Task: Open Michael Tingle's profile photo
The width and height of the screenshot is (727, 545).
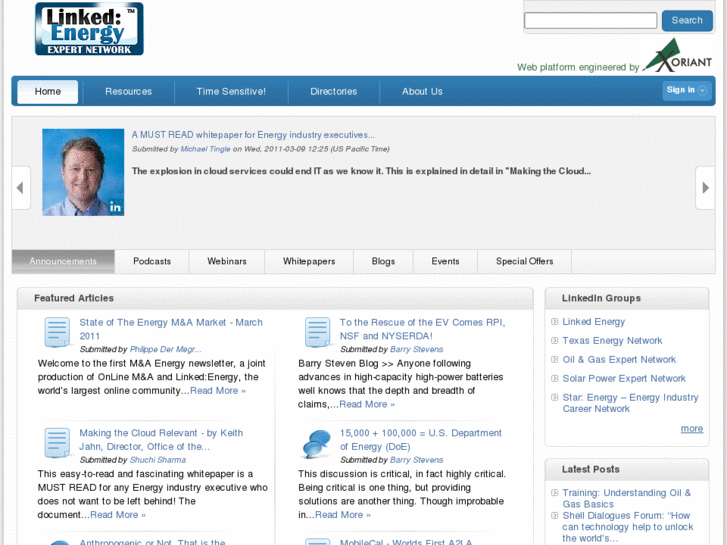Action: coord(83,172)
